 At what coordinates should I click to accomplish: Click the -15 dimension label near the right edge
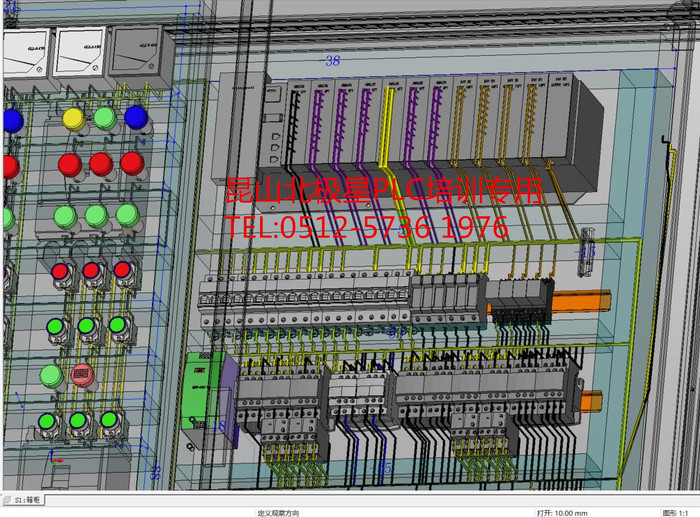point(584,252)
